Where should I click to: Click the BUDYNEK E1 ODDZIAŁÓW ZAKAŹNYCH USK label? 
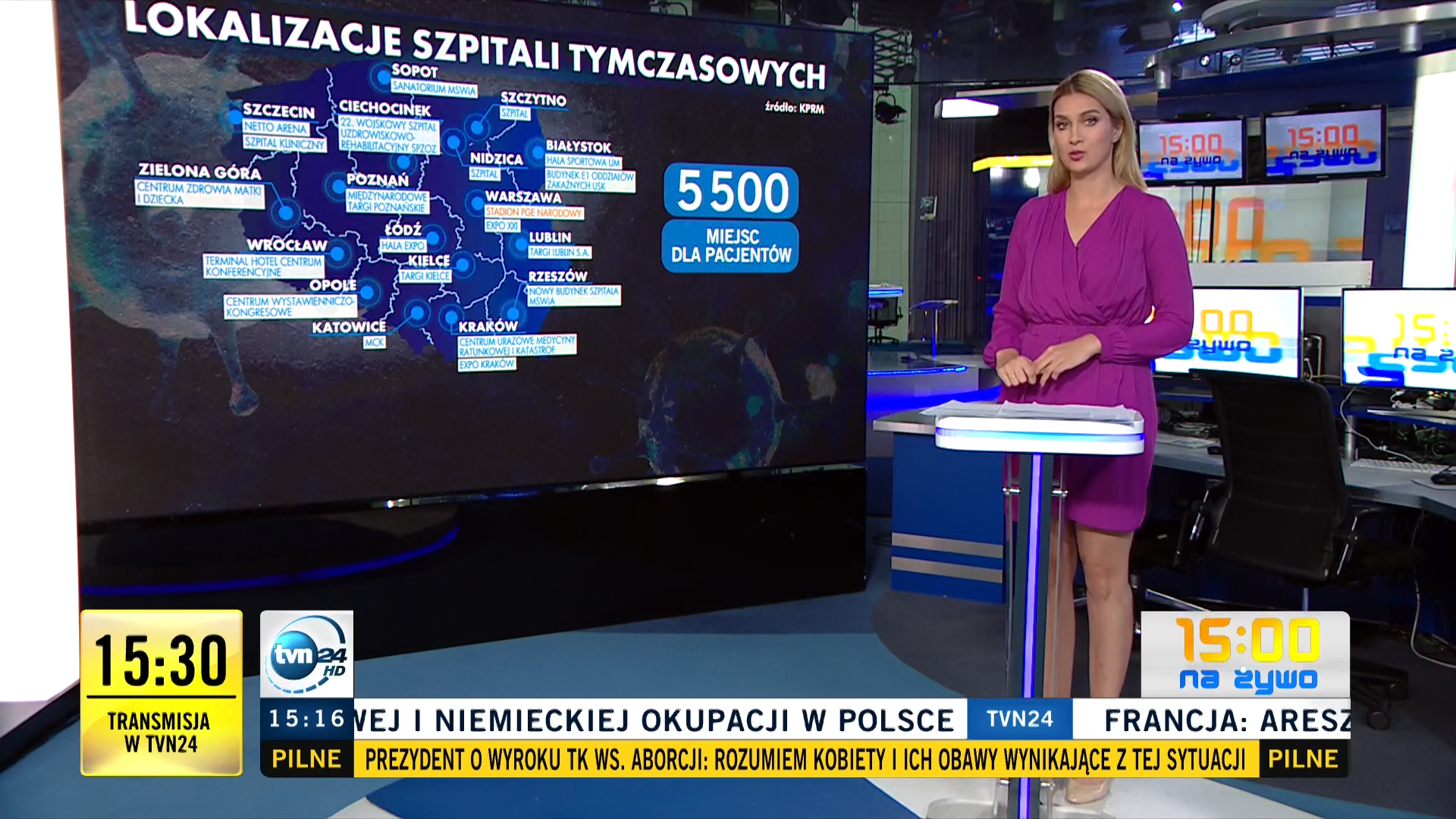pyautogui.click(x=590, y=180)
